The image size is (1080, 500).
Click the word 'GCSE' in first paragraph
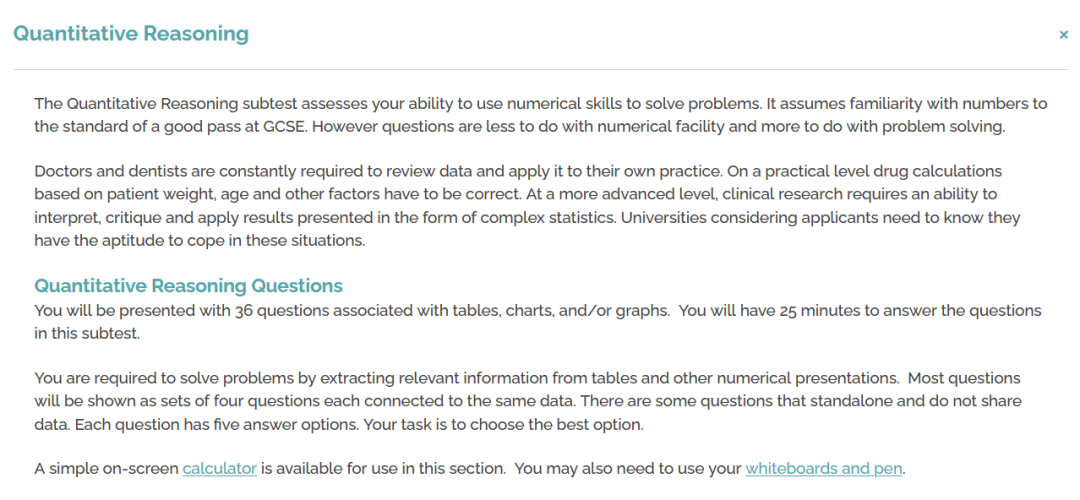tap(282, 127)
